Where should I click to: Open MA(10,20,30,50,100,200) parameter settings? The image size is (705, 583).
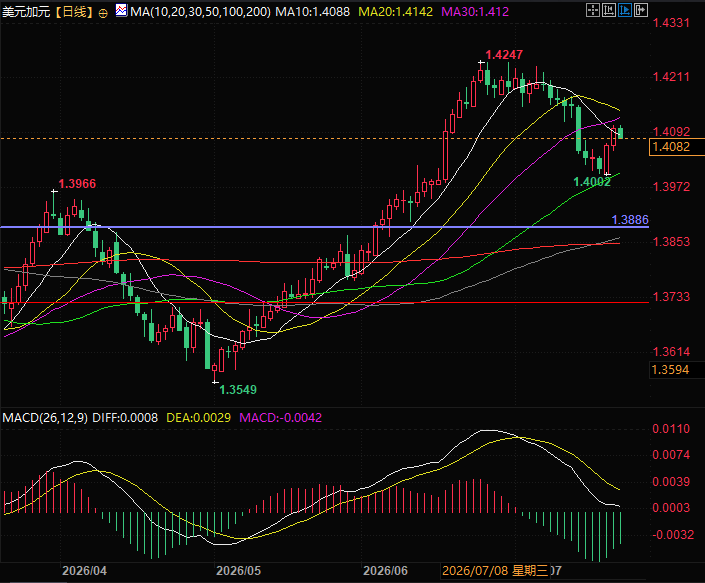tap(201, 12)
